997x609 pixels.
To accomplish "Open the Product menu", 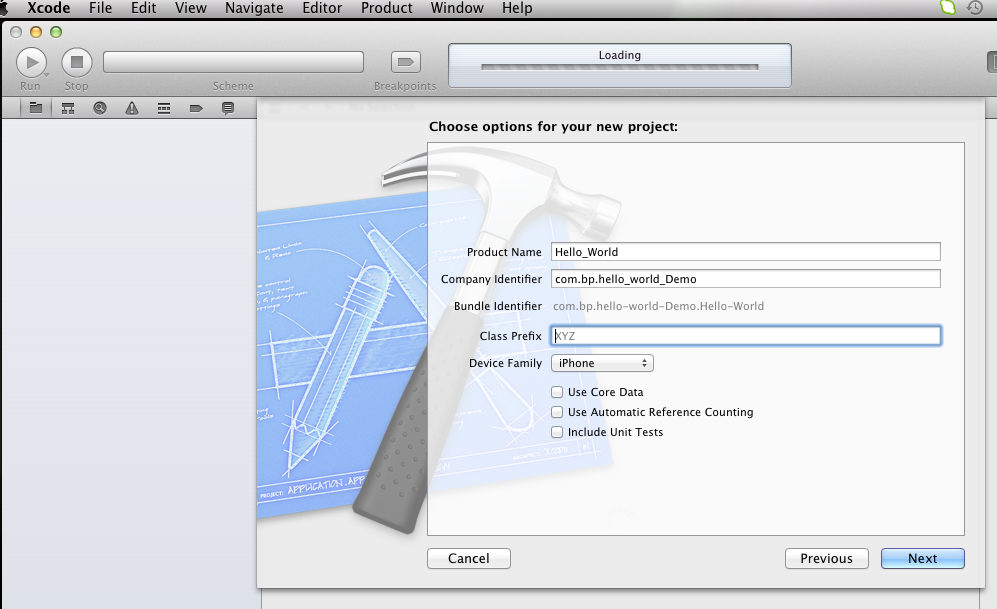I will click(387, 8).
